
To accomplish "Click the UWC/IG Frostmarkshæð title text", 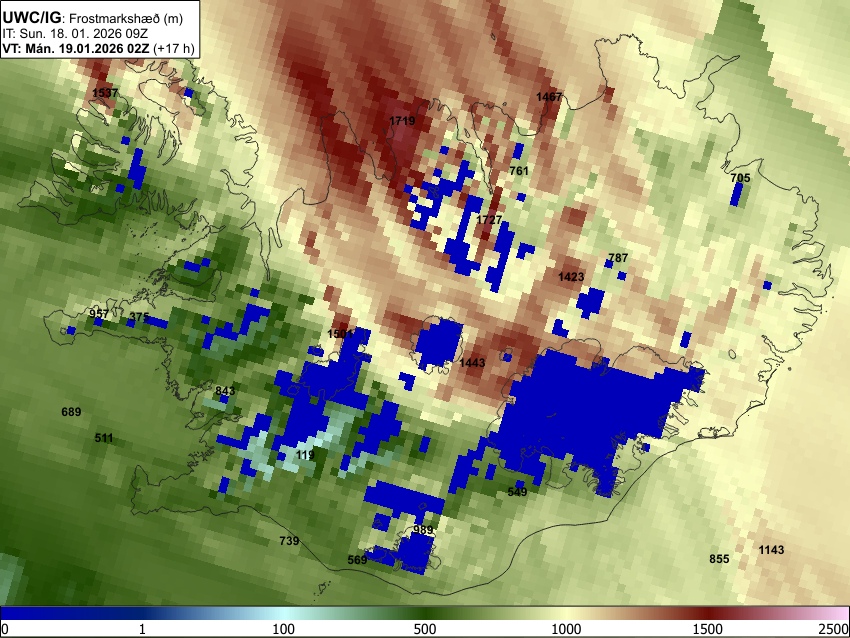I will point(93,18).
